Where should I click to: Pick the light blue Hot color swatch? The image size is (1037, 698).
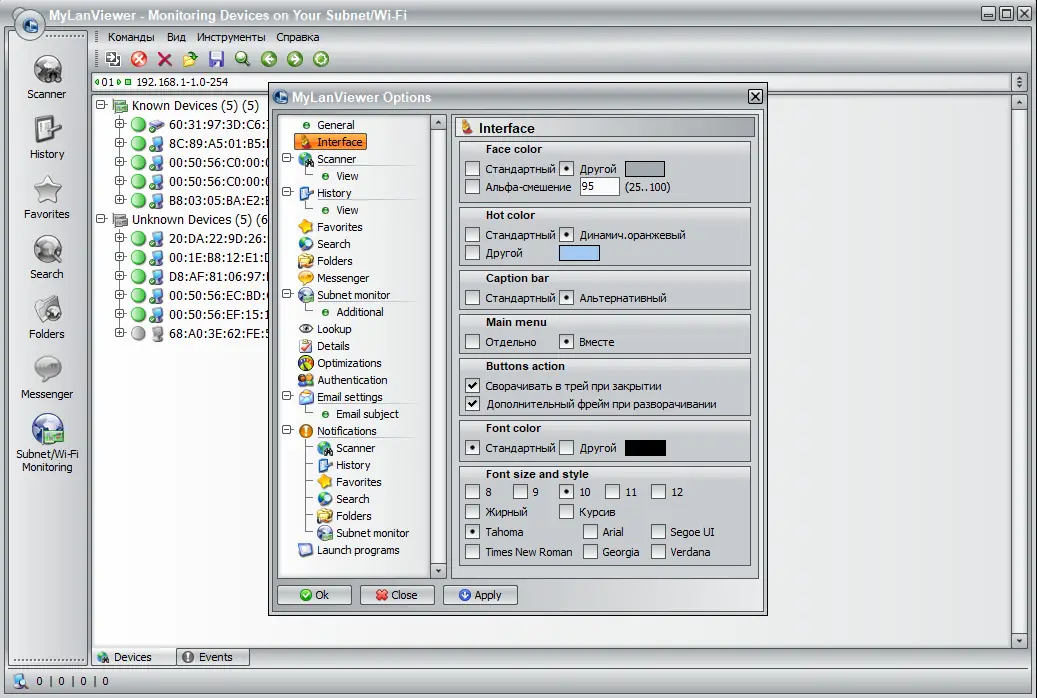579,253
